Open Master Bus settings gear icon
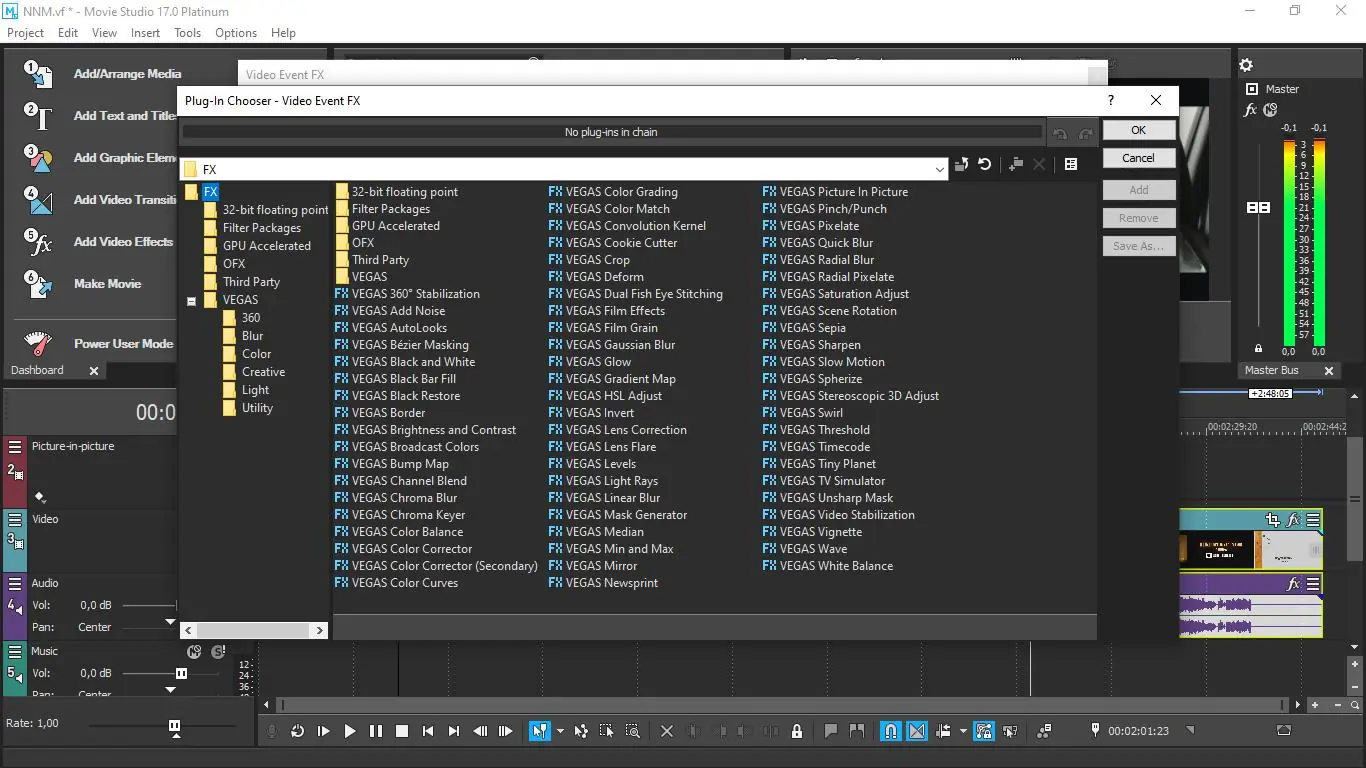 point(1246,65)
